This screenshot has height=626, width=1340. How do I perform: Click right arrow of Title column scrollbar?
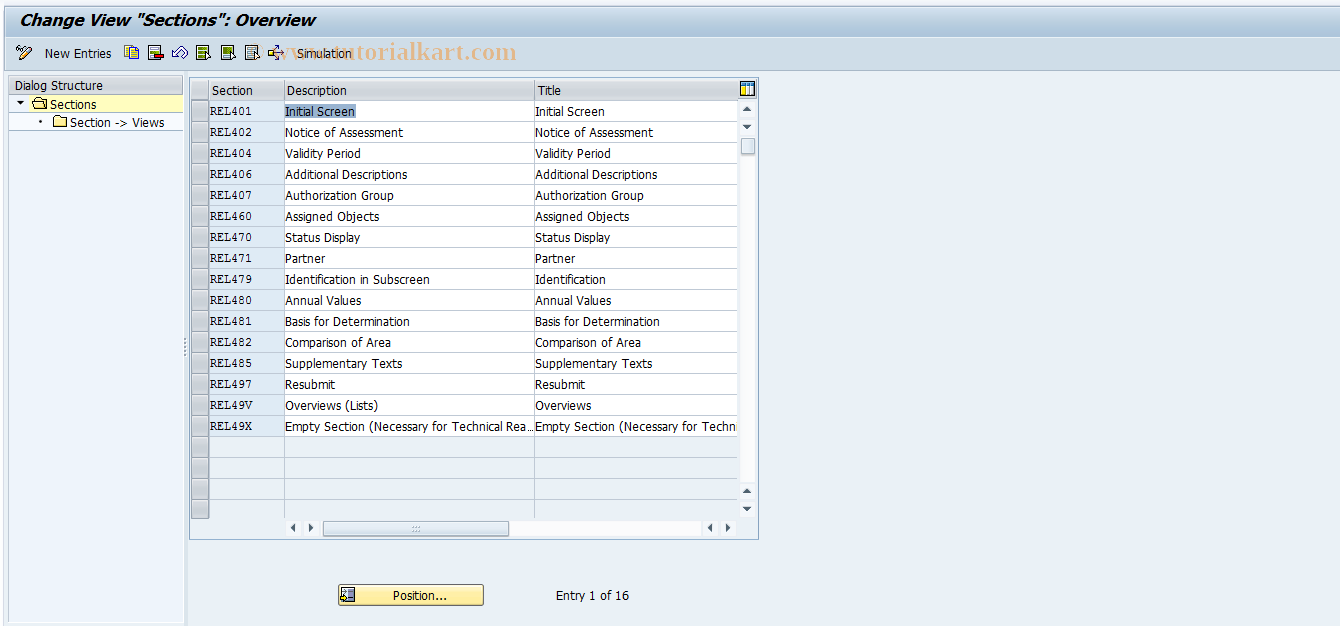point(728,528)
